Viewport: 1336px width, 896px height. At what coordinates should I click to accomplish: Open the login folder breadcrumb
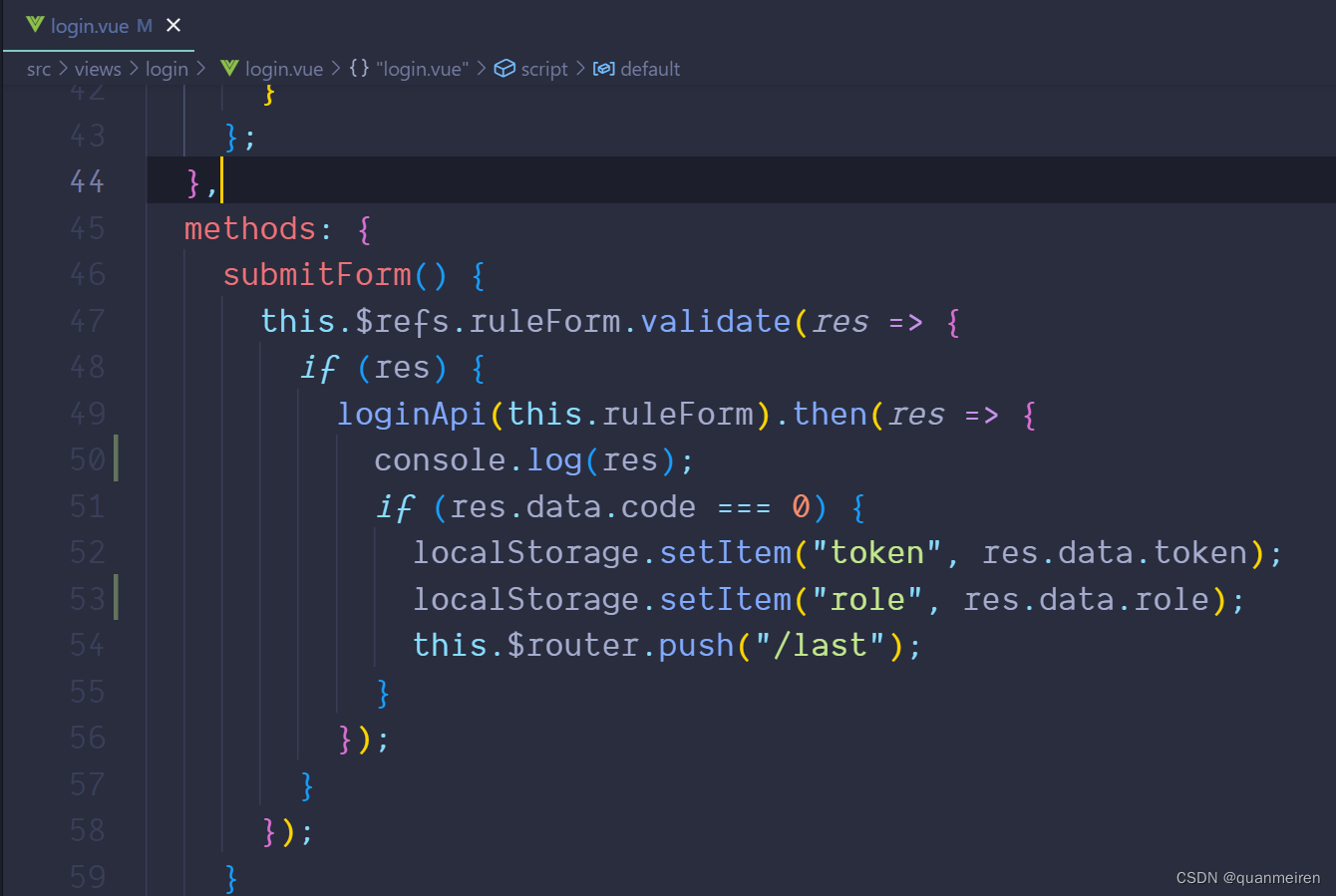point(167,69)
